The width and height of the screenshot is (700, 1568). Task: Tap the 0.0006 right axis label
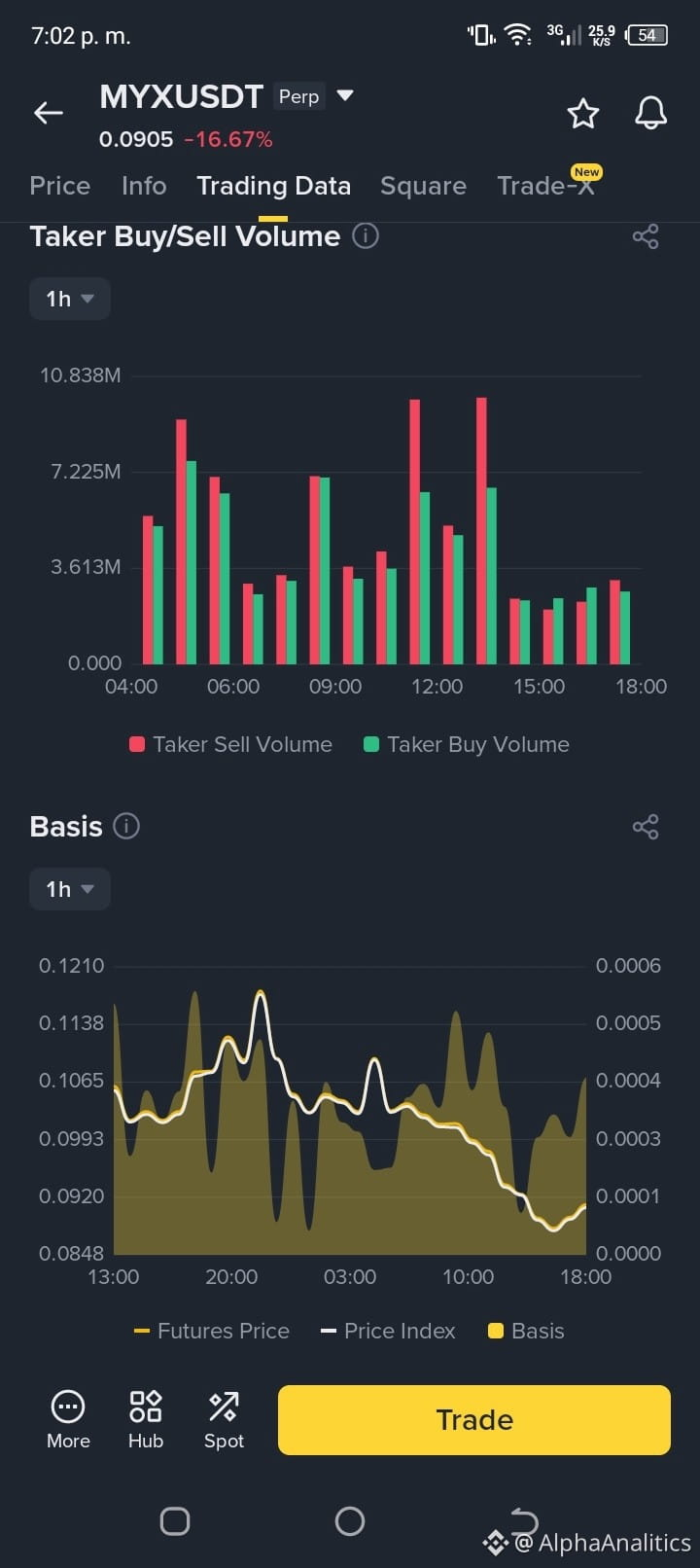[x=628, y=966]
